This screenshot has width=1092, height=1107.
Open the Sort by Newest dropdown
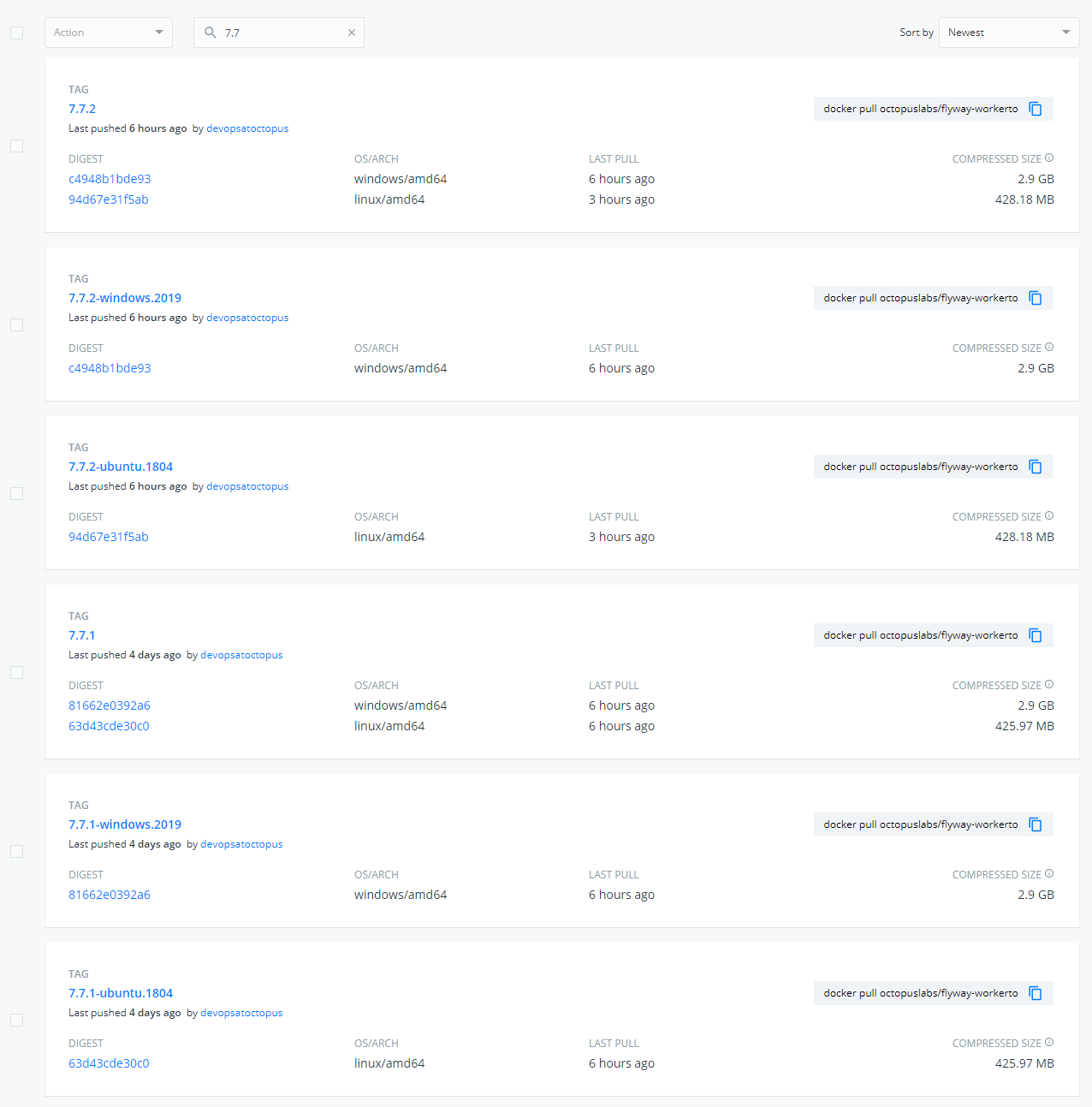point(1008,32)
